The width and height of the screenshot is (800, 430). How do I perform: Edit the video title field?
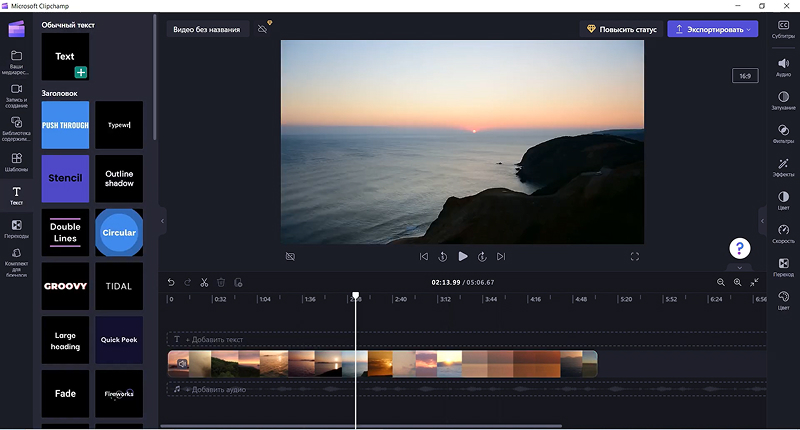[x=207, y=29]
